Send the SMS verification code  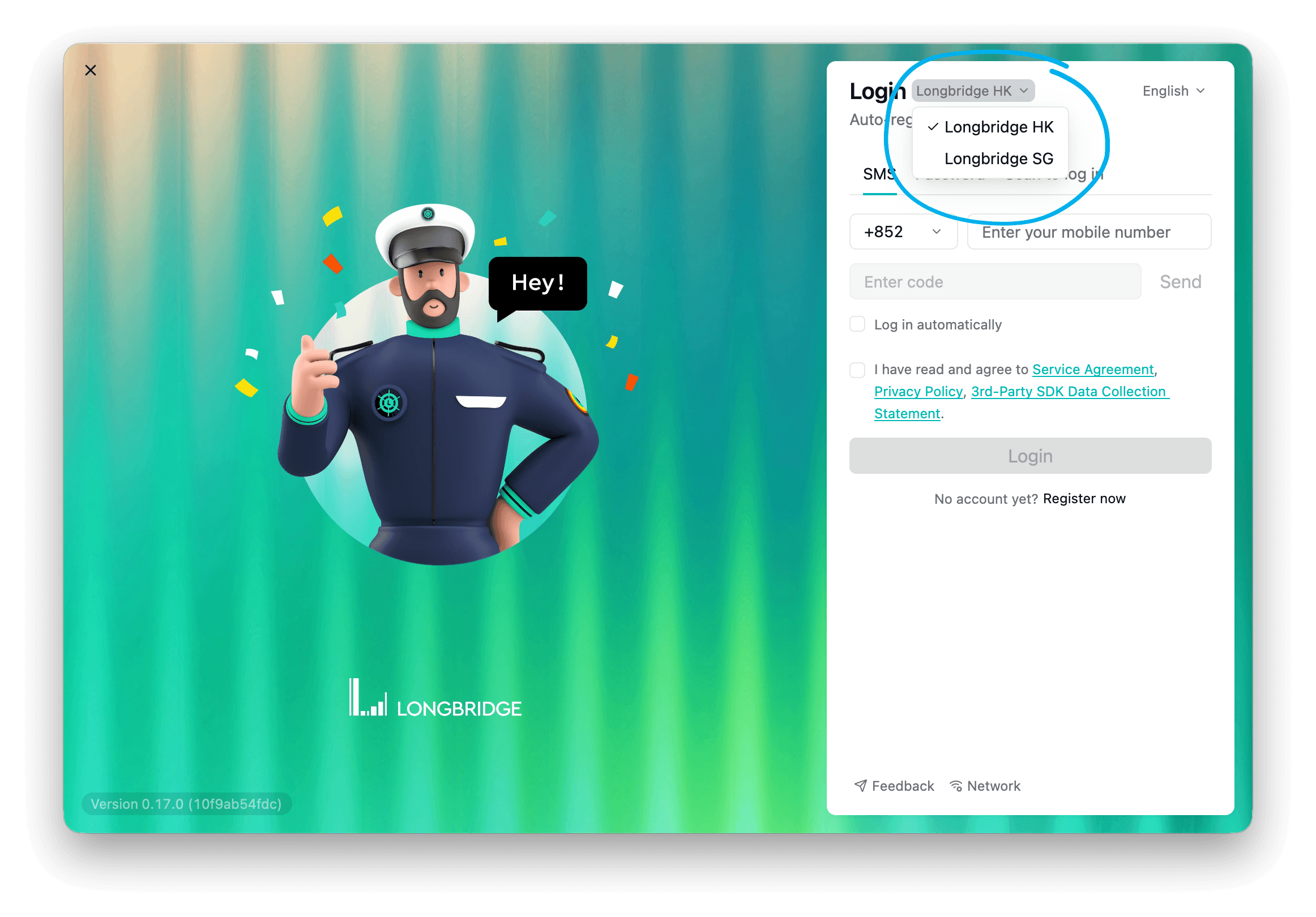point(1180,281)
